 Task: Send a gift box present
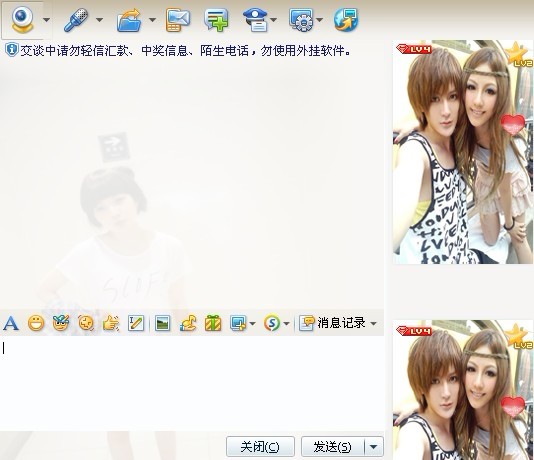(213, 323)
